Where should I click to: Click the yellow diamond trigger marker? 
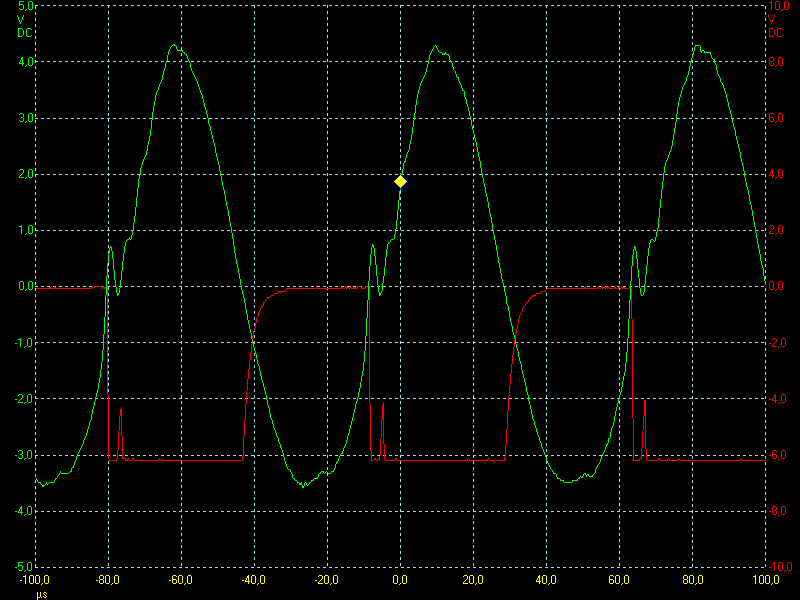pyautogui.click(x=401, y=182)
